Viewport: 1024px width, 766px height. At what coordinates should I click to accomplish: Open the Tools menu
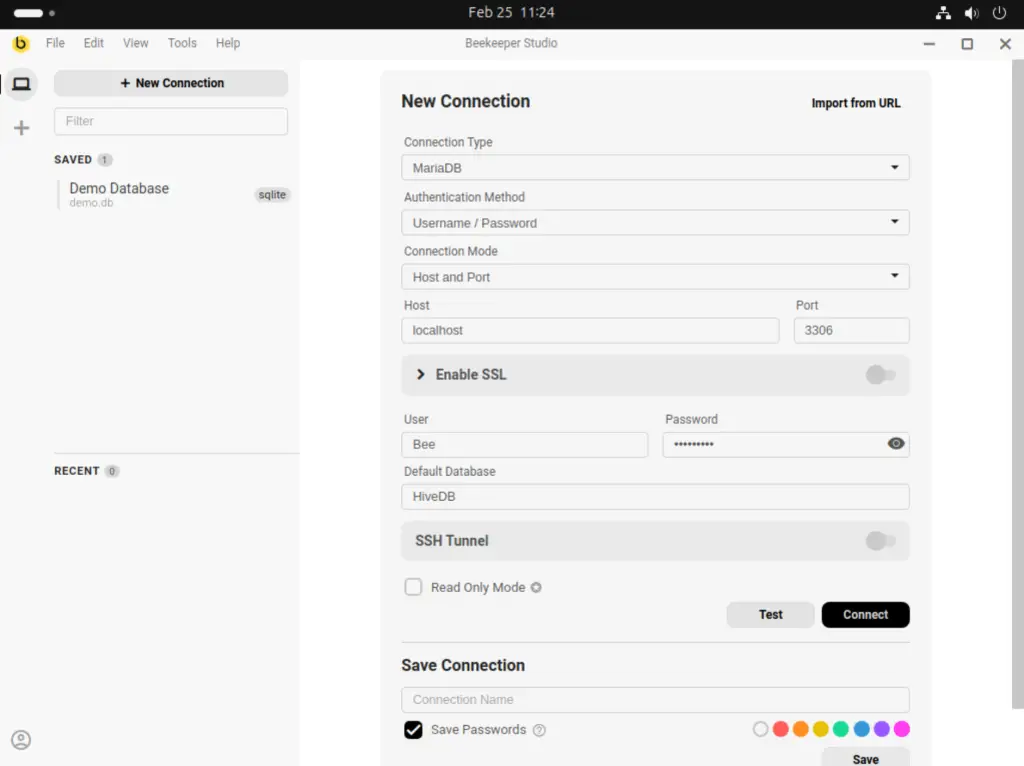tap(181, 43)
